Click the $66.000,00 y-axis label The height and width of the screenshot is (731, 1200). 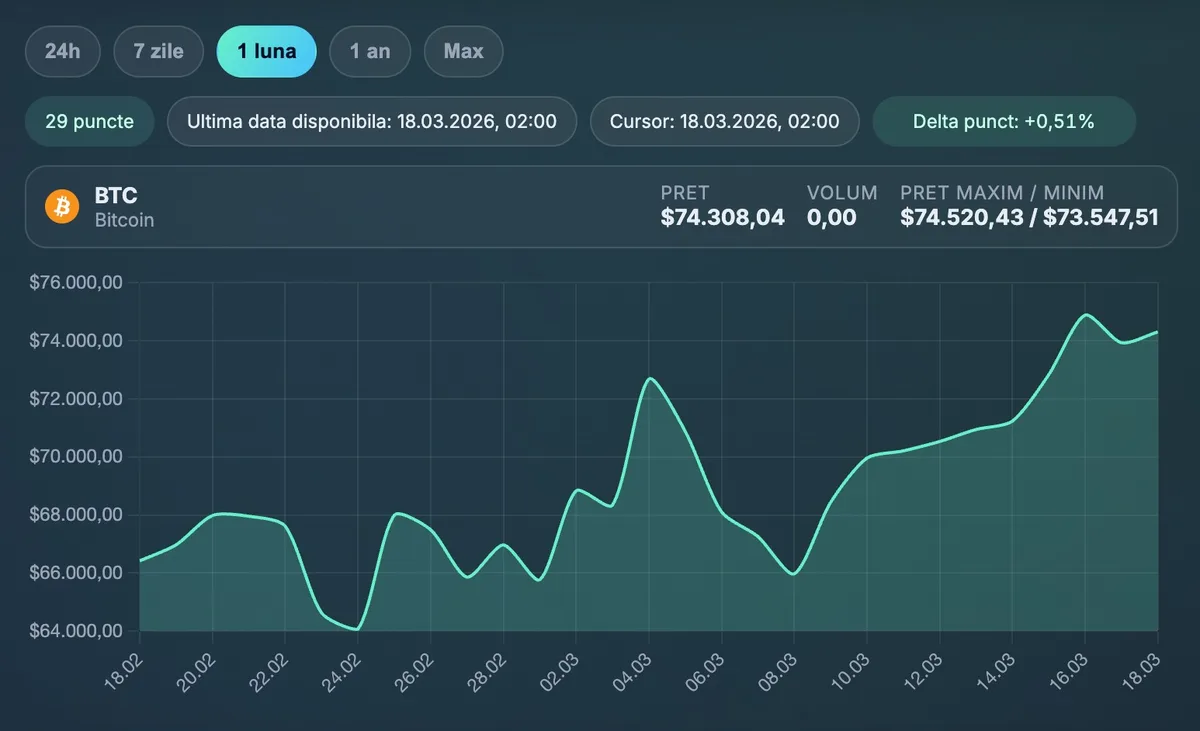(x=76, y=573)
